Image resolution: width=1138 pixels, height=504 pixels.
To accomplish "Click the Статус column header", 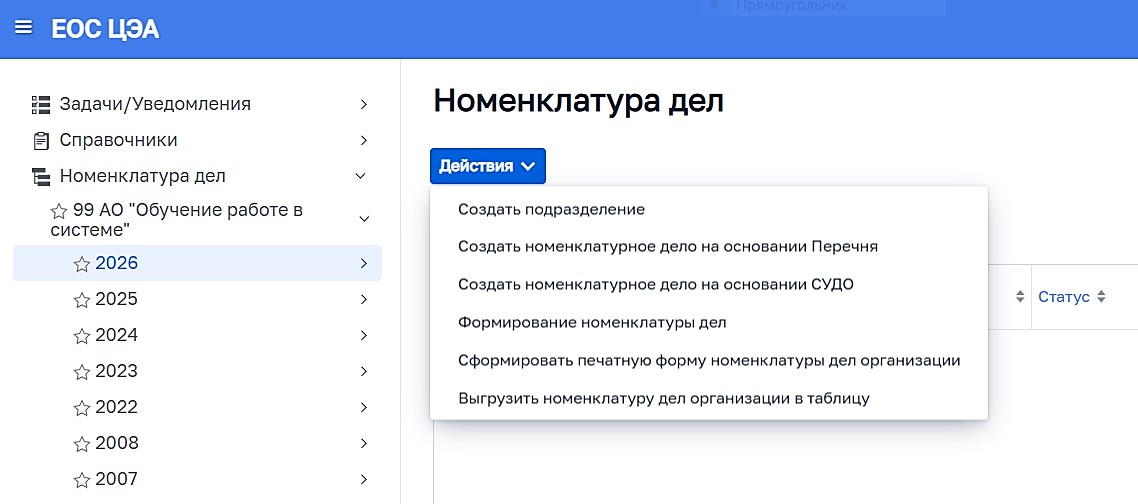I will tap(1064, 297).
